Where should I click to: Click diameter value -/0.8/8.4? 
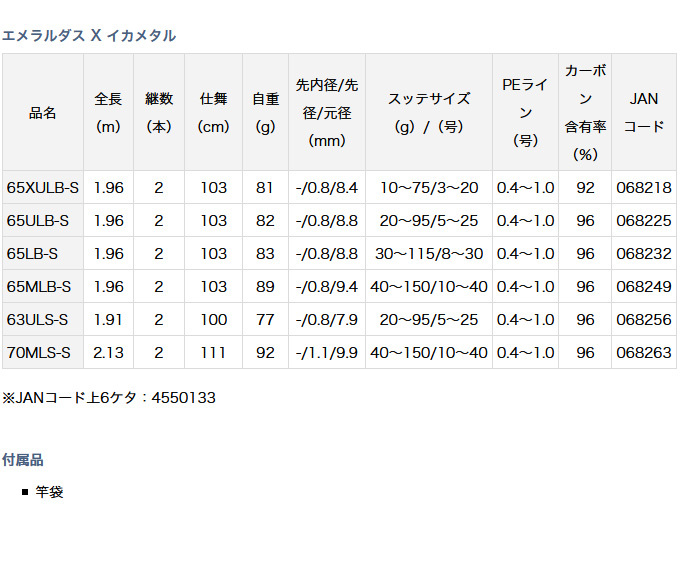(327, 188)
